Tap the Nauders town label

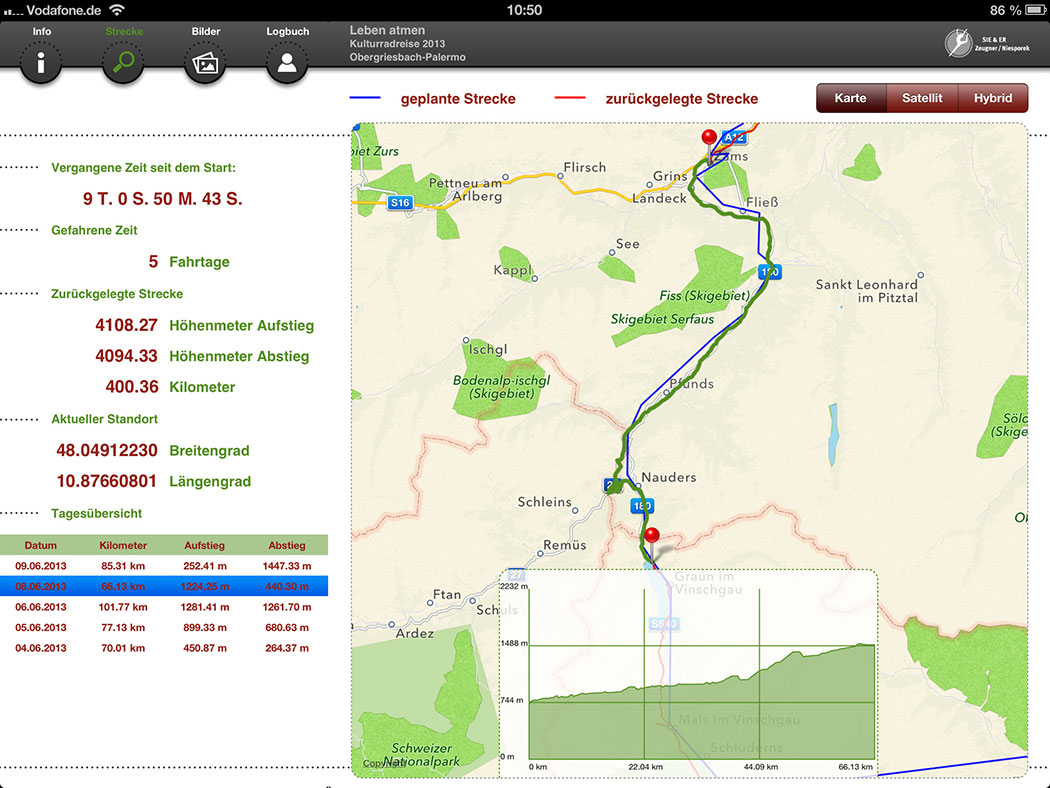click(669, 477)
